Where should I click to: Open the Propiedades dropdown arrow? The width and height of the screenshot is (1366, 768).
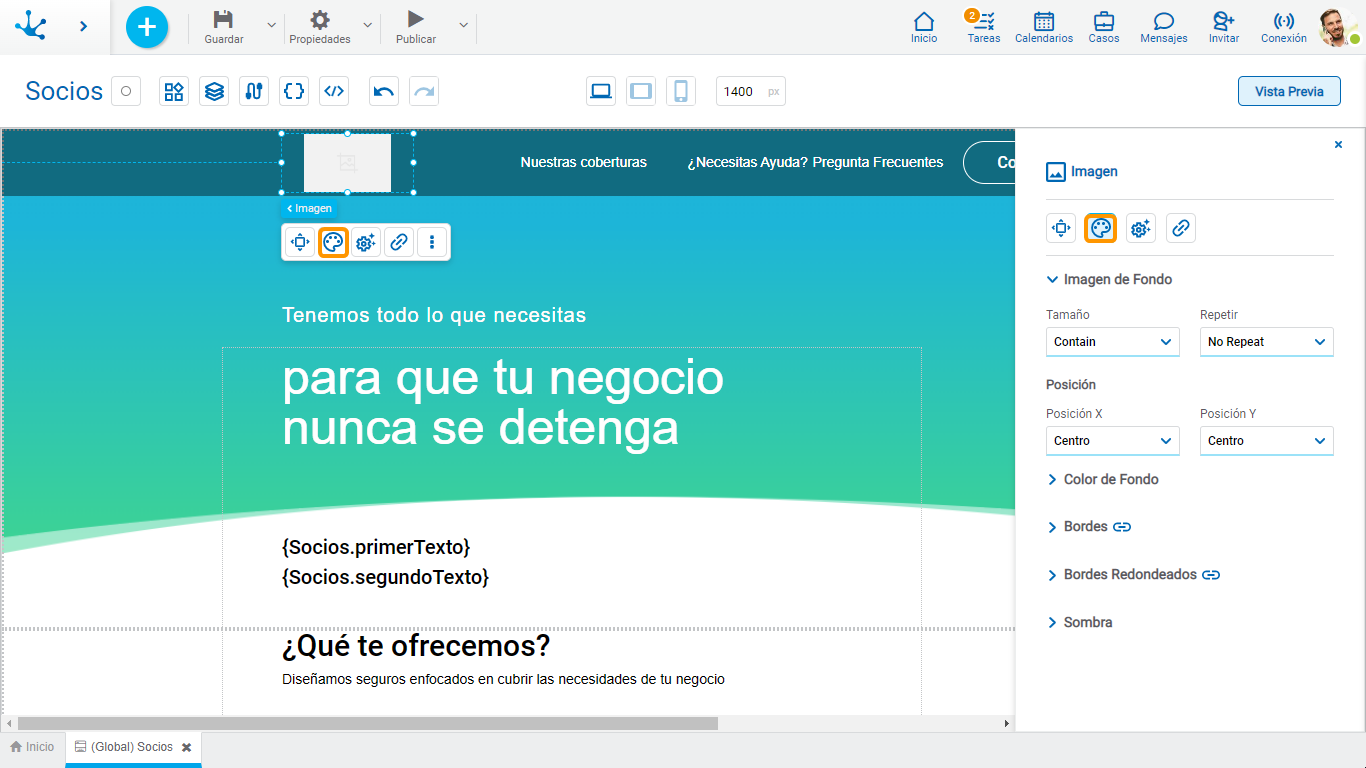pyautogui.click(x=367, y=25)
